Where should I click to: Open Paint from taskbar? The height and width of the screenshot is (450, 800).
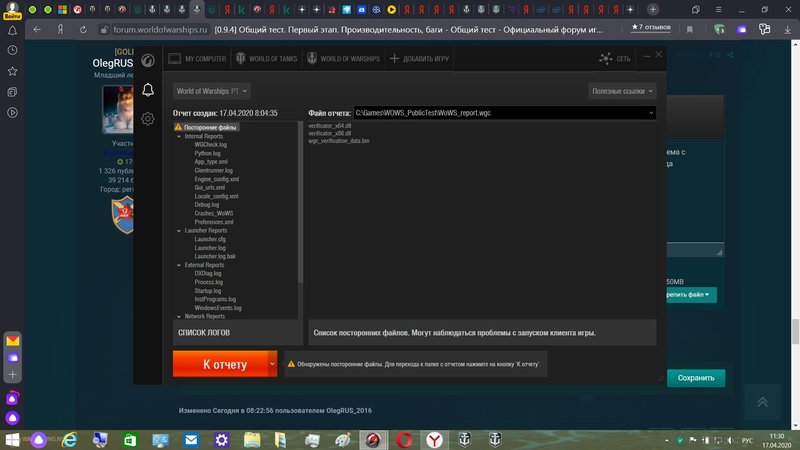coord(343,439)
